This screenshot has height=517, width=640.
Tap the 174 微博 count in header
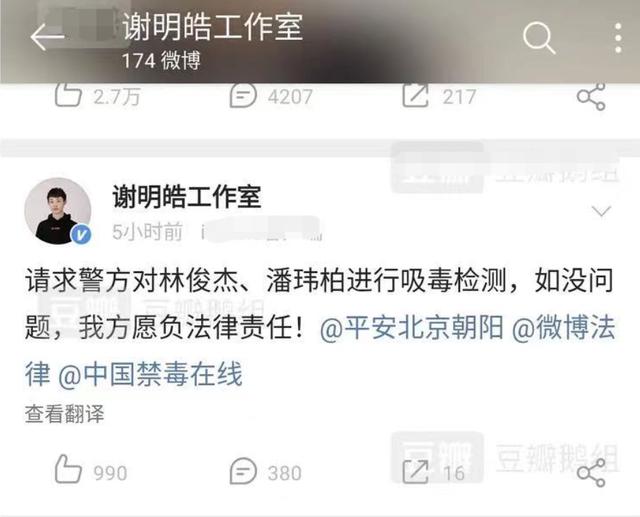[161, 61]
